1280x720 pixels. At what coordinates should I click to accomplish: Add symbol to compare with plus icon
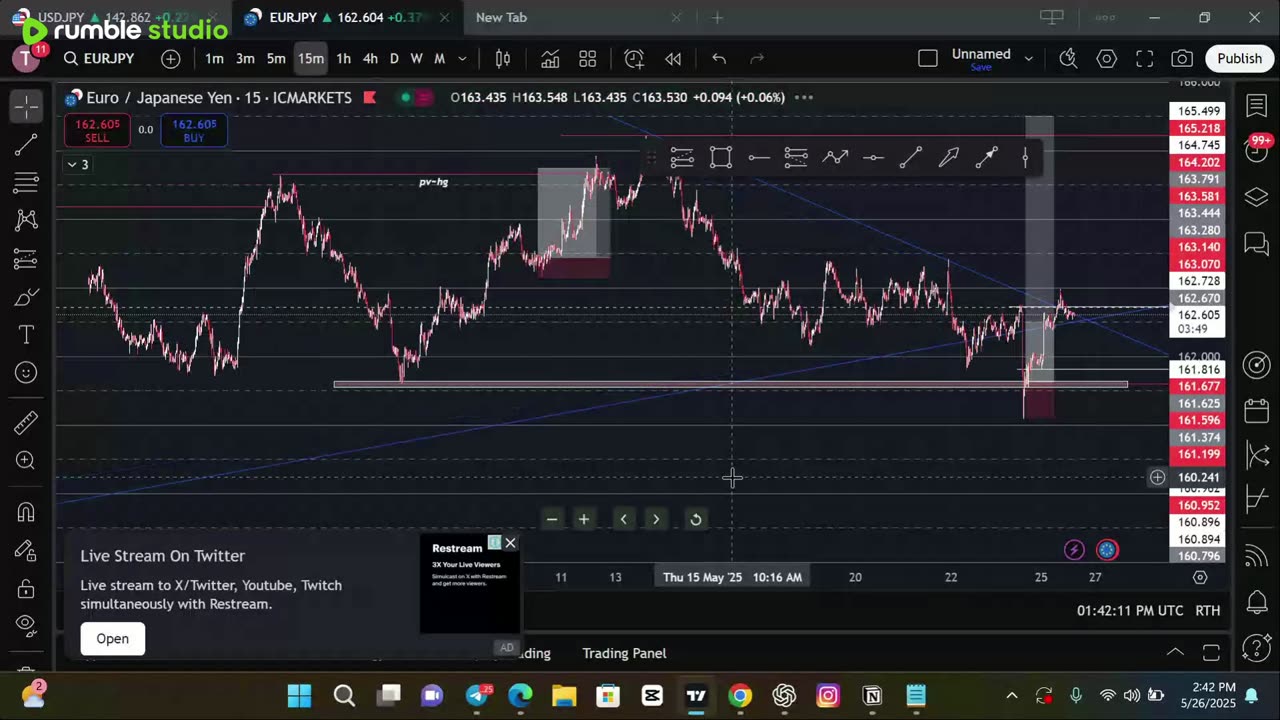(171, 59)
